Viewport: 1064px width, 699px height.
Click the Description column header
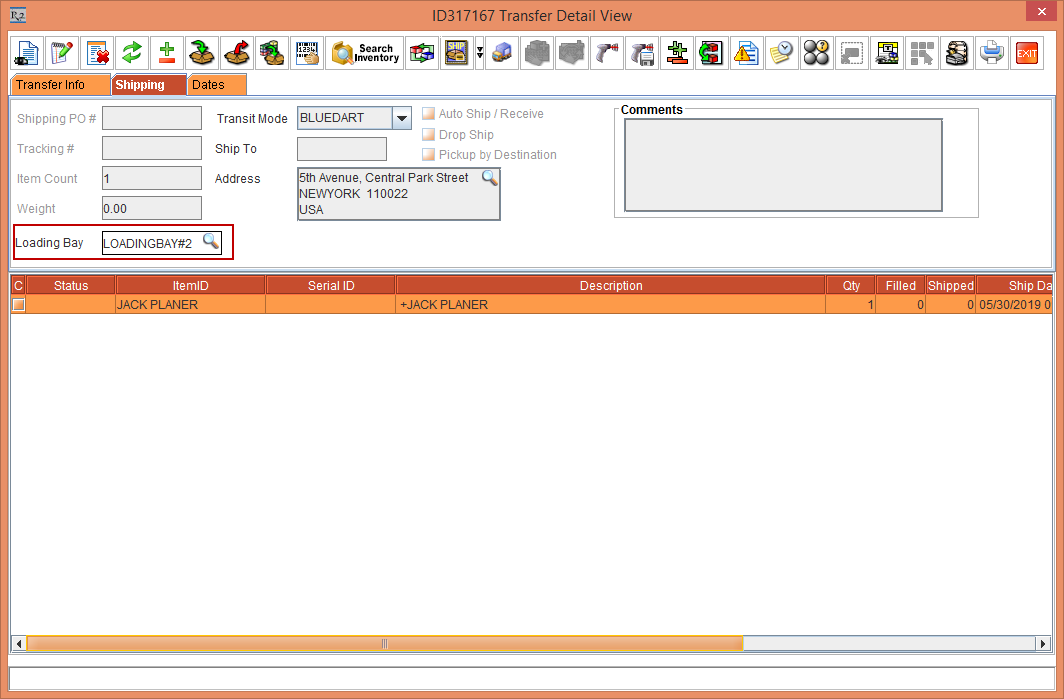pos(610,286)
